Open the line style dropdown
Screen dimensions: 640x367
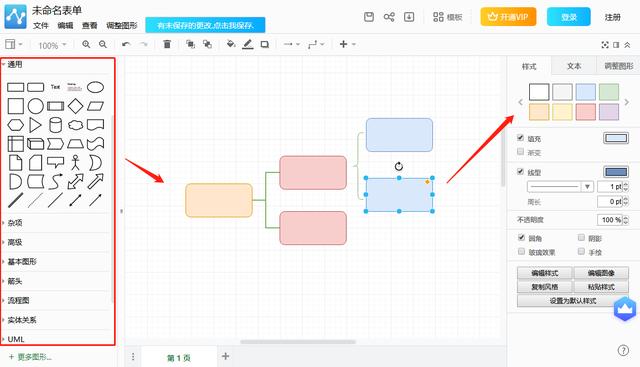pyautogui.click(x=560, y=187)
